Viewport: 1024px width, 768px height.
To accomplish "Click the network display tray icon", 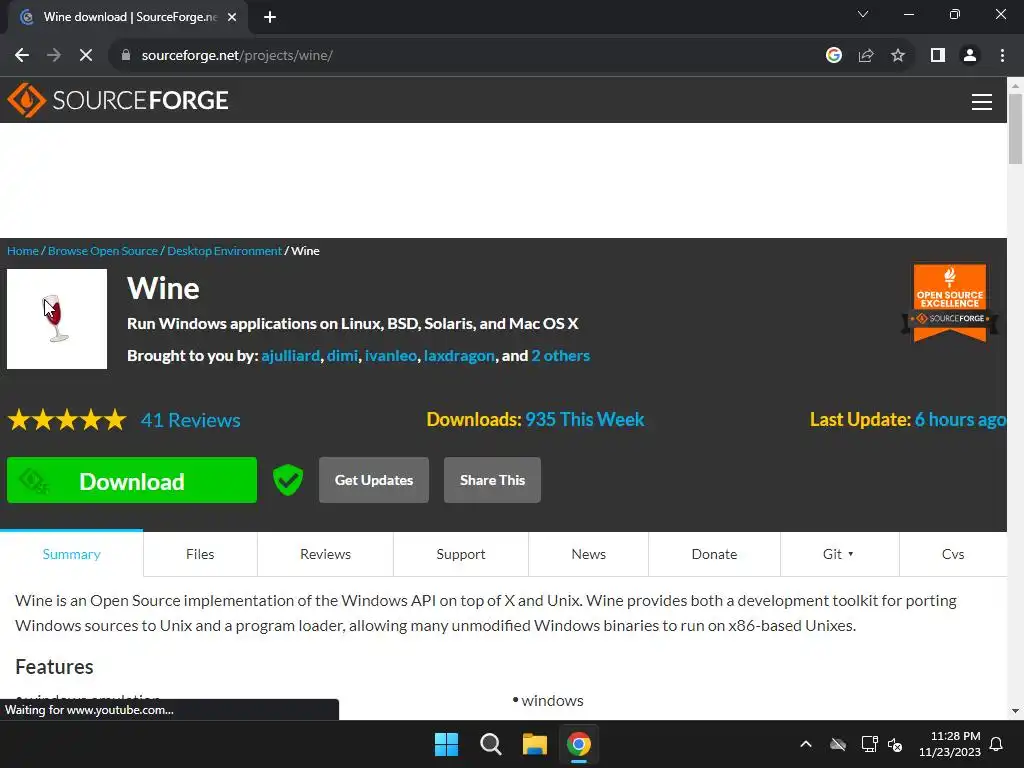I will 869,744.
